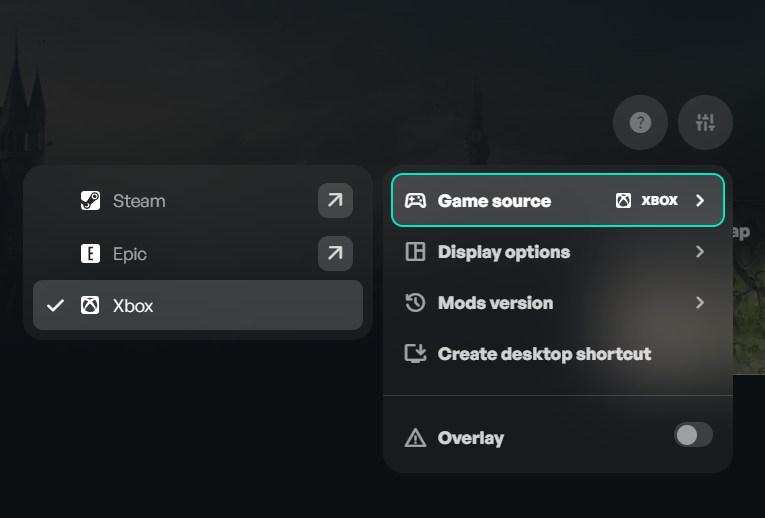Click the desktop shortcut download icon
This screenshot has width=765, height=518.
415,354
